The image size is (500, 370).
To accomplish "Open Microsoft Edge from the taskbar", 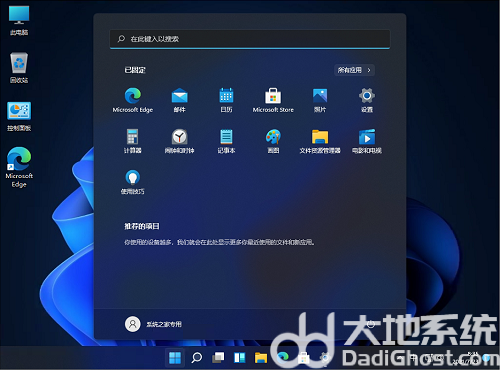I will (x=283, y=357).
